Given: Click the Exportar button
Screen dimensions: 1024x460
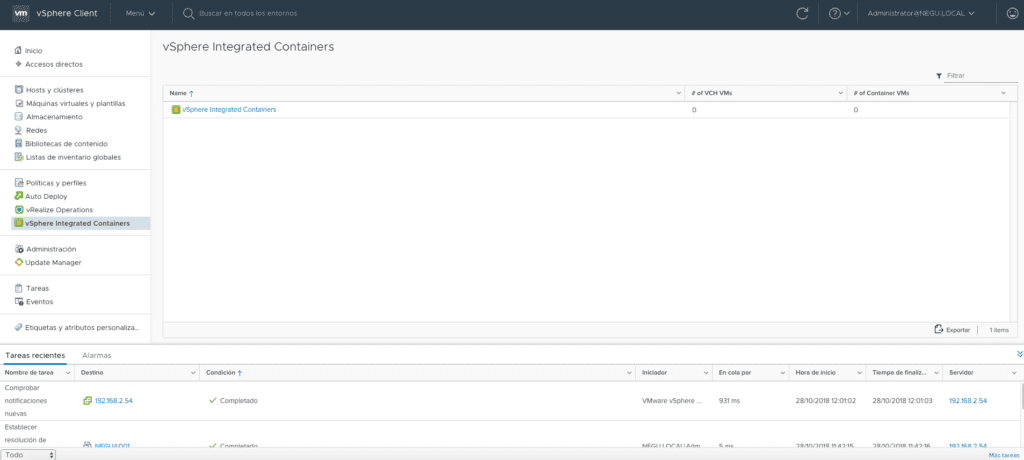Looking at the screenshot, I should point(952,330).
